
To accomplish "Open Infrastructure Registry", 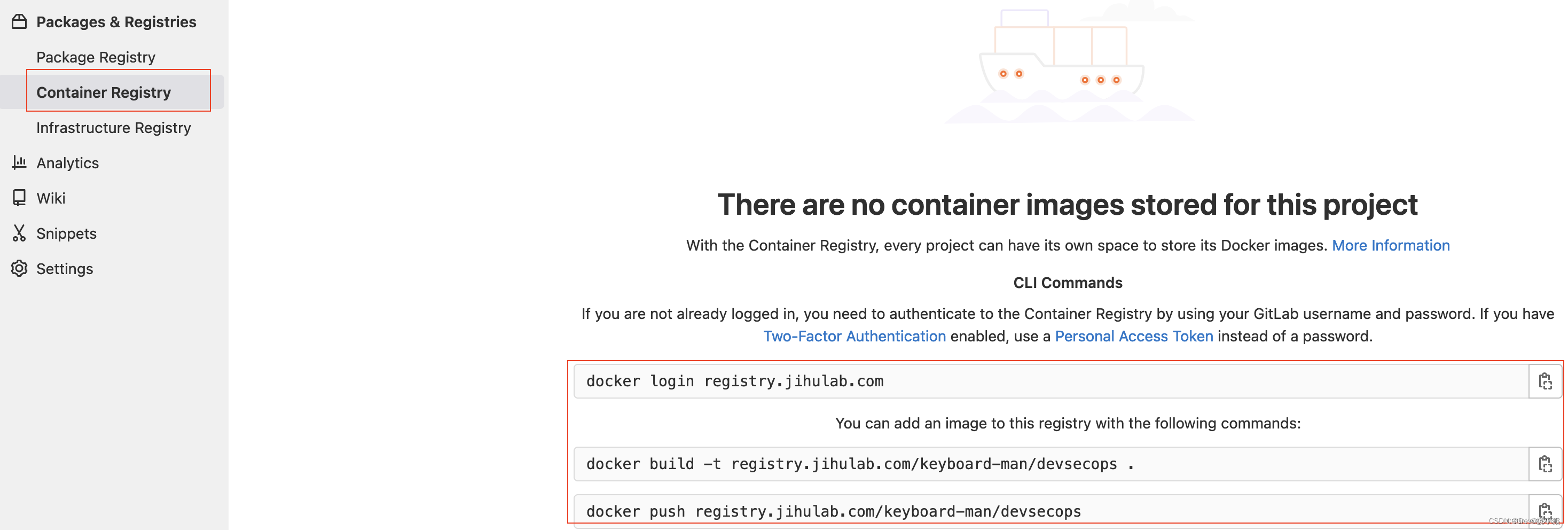I will coord(114,127).
